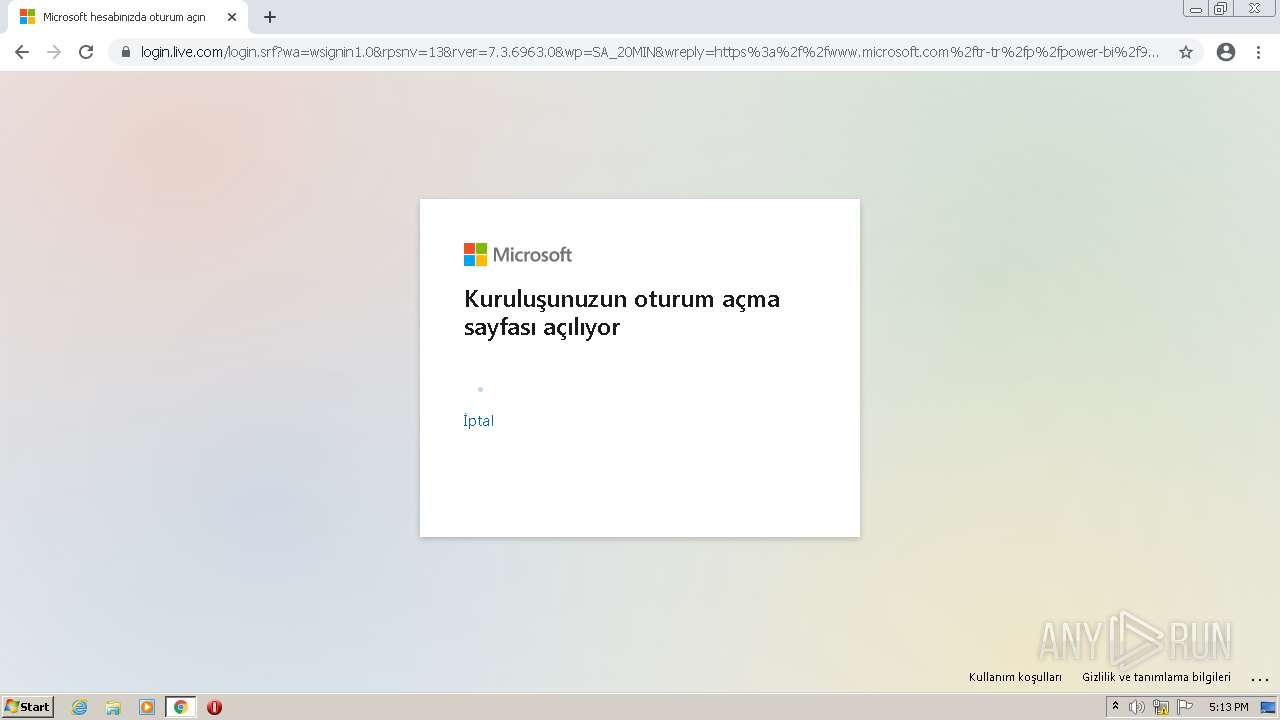Open Windows Explorer folder in taskbar
The image size is (1280, 720).
coord(113,707)
